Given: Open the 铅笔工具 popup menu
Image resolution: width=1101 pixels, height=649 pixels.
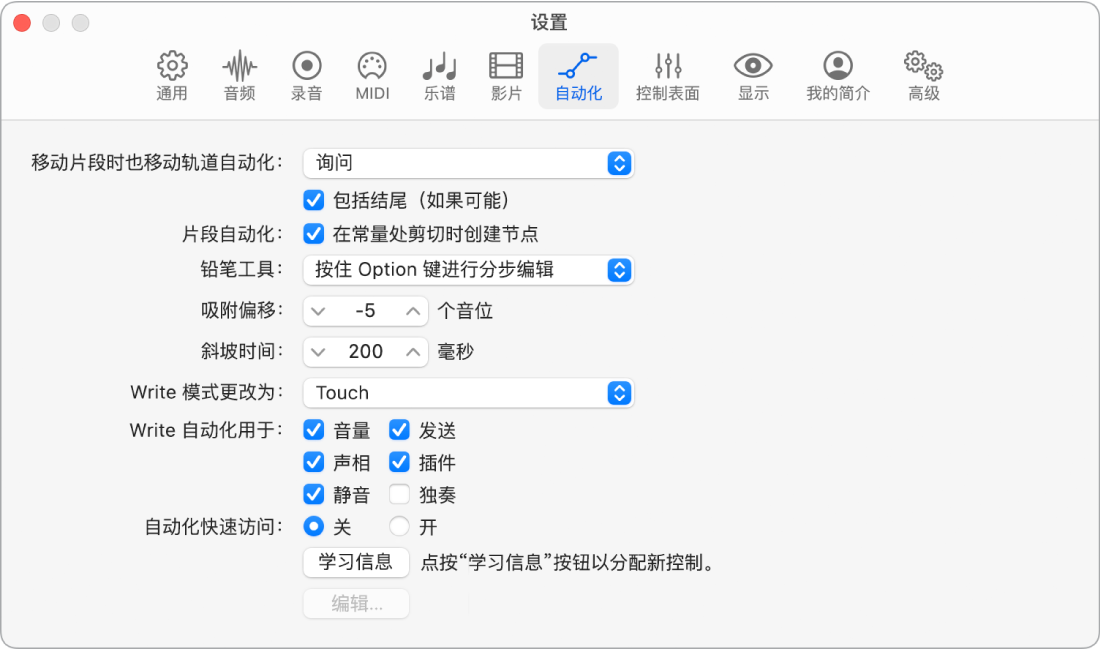Looking at the screenshot, I should click(468, 270).
